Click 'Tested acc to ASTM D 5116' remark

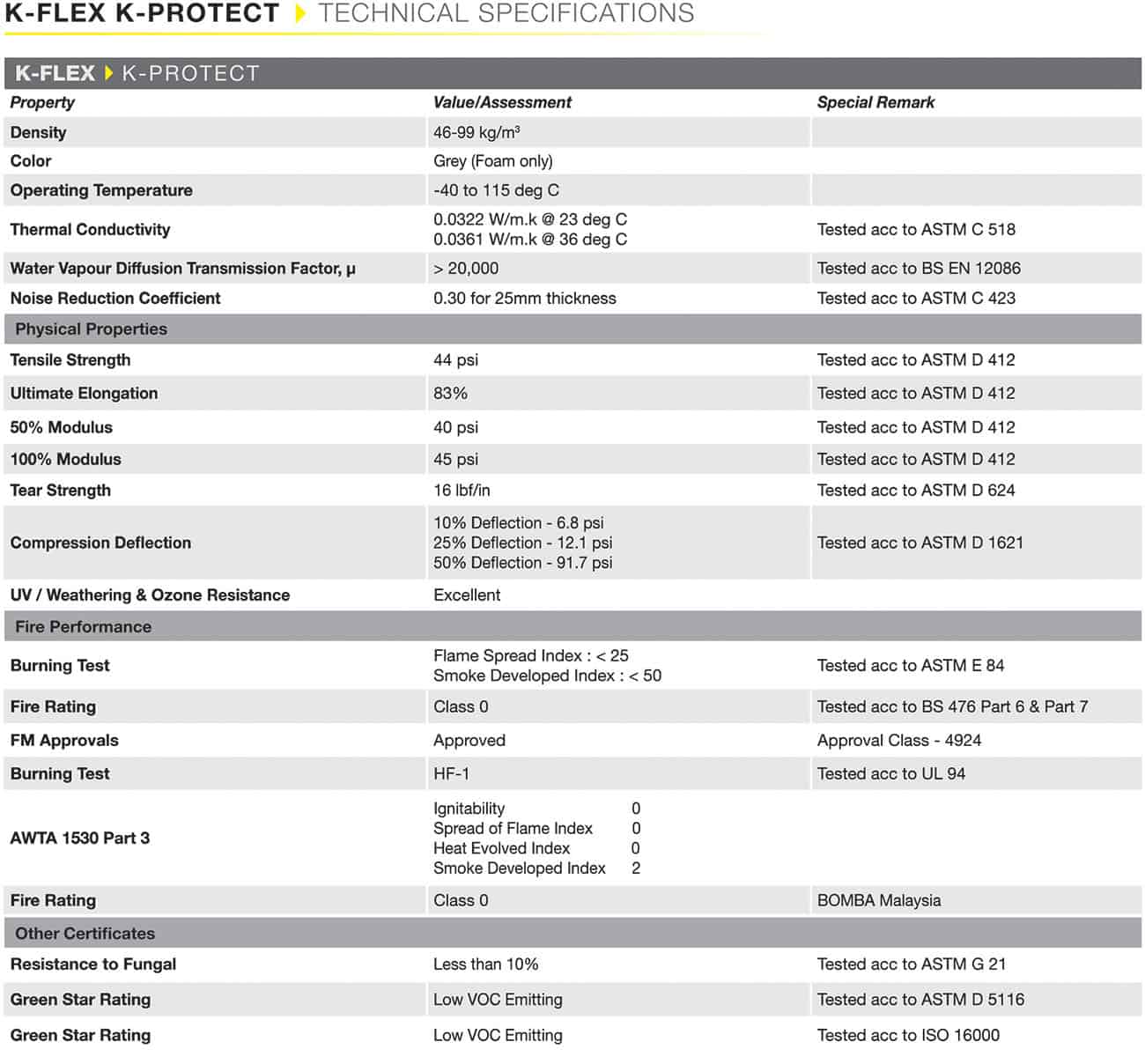tap(920, 1000)
